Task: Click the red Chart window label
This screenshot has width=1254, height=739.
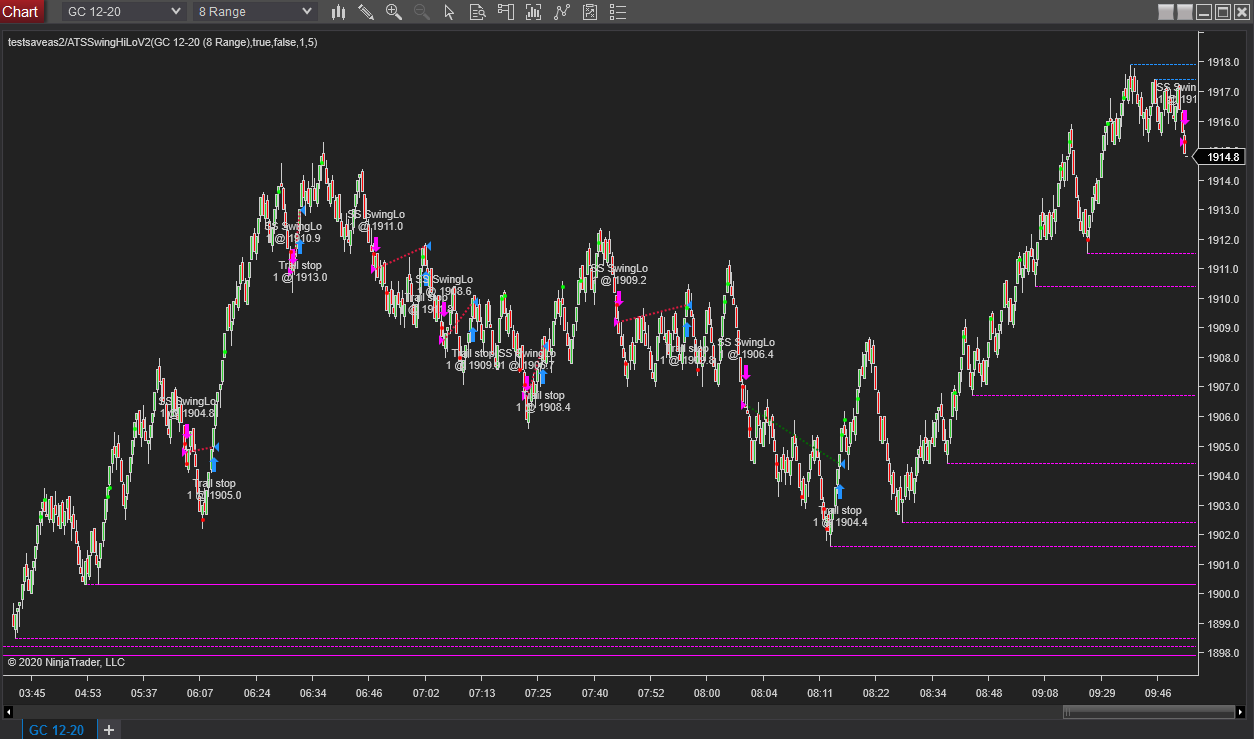Action: pos(22,12)
